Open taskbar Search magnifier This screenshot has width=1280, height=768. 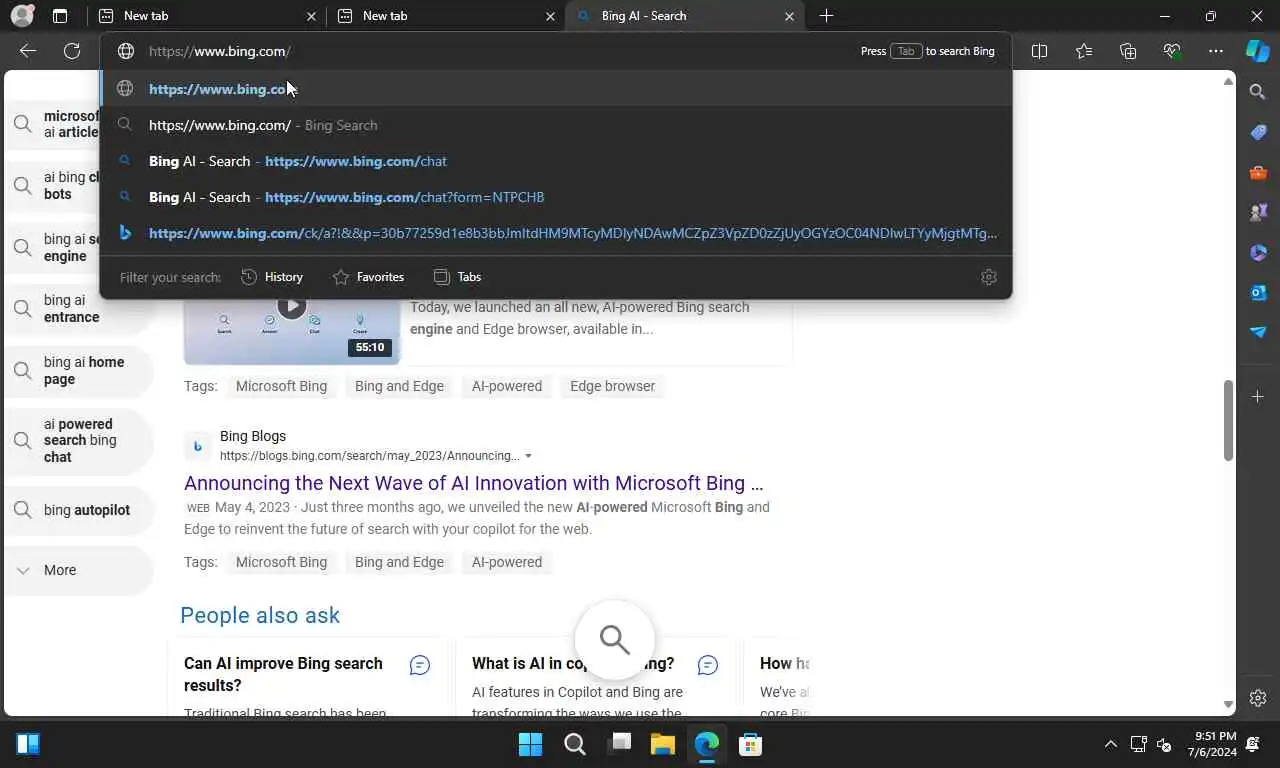pos(574,744)
